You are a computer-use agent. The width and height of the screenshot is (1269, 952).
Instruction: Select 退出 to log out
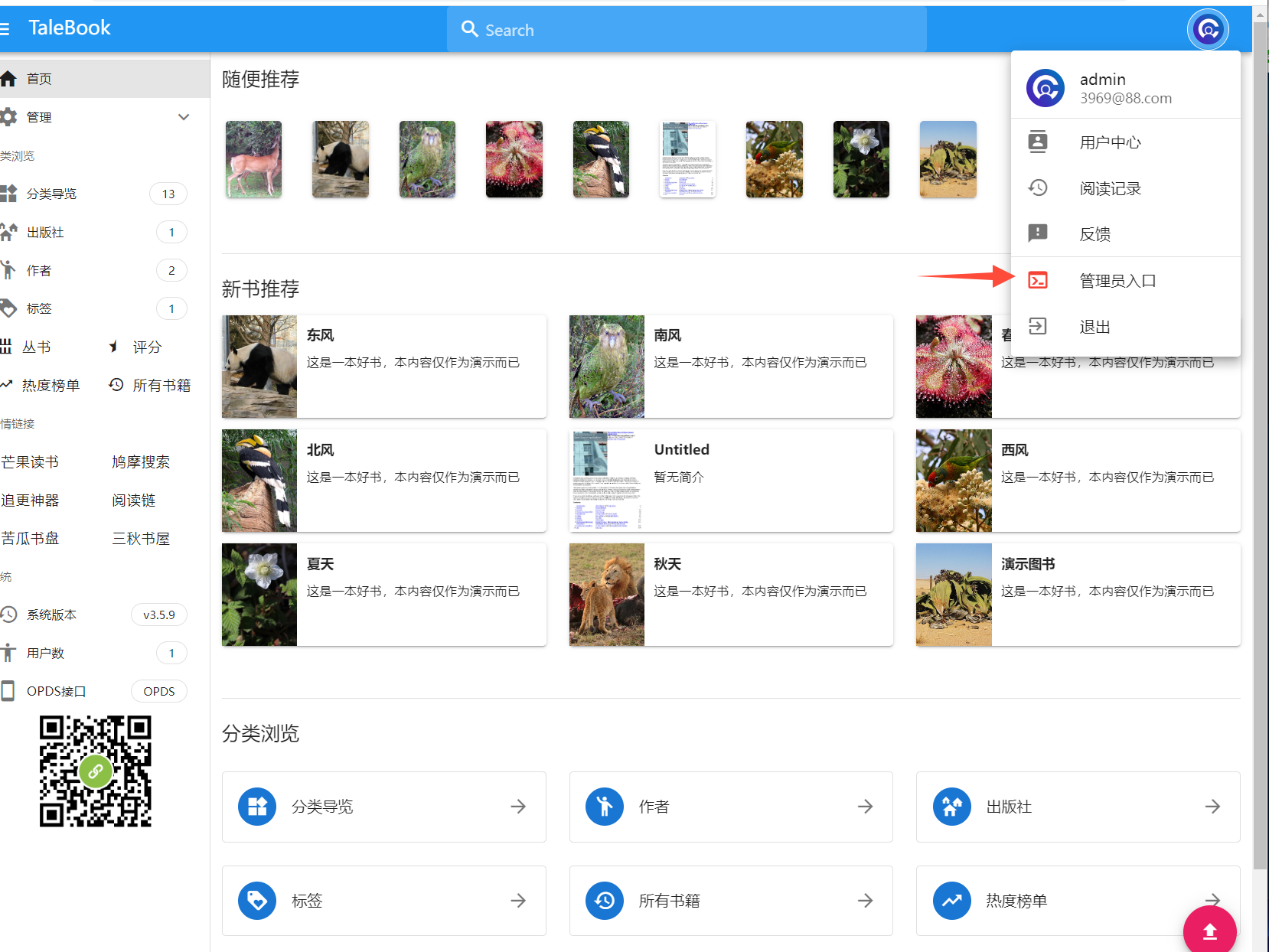(x=1126, y=327)
